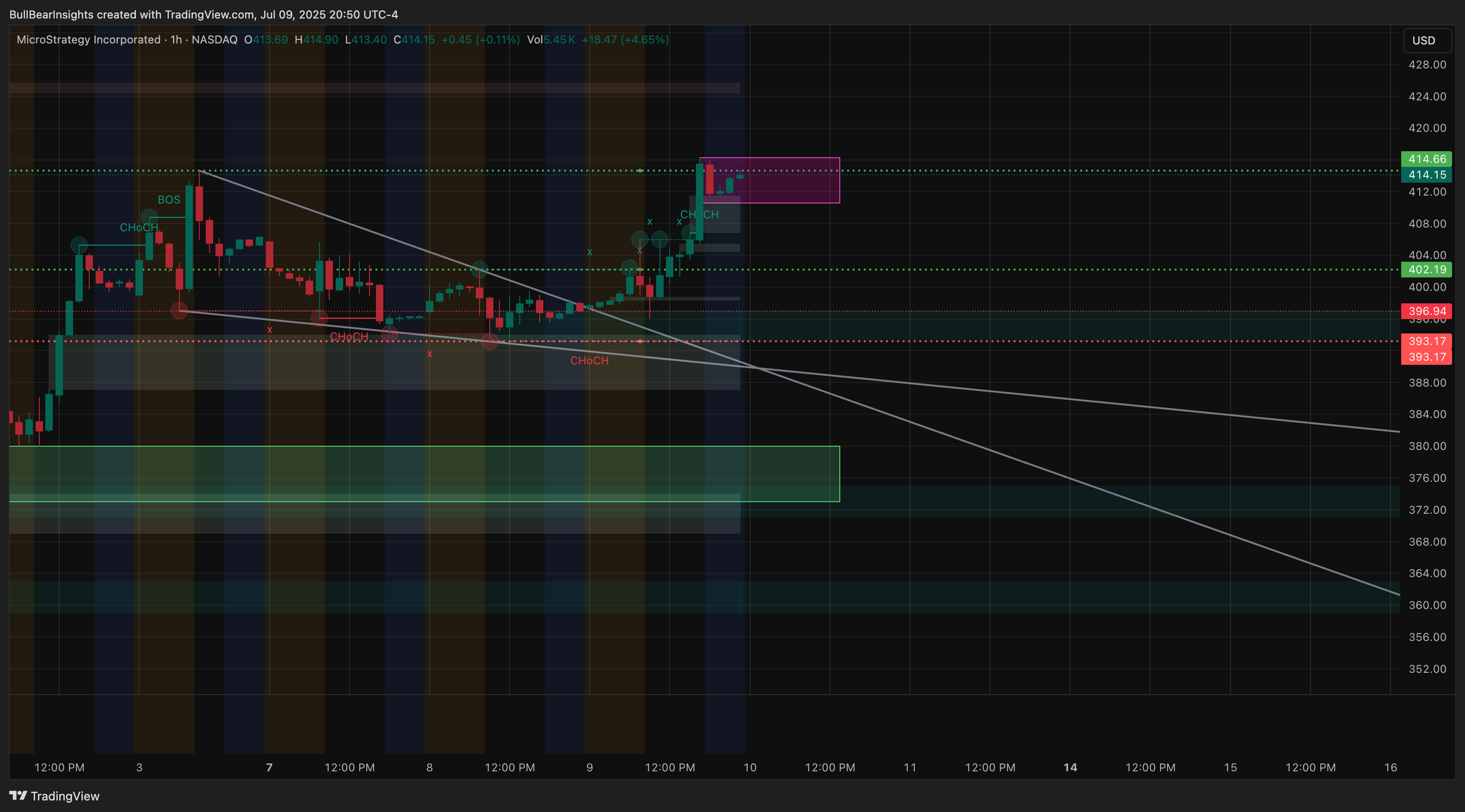Click the red CHoCH label near July 9
This screenshot has width=1465, height=812.
[589, 361]
